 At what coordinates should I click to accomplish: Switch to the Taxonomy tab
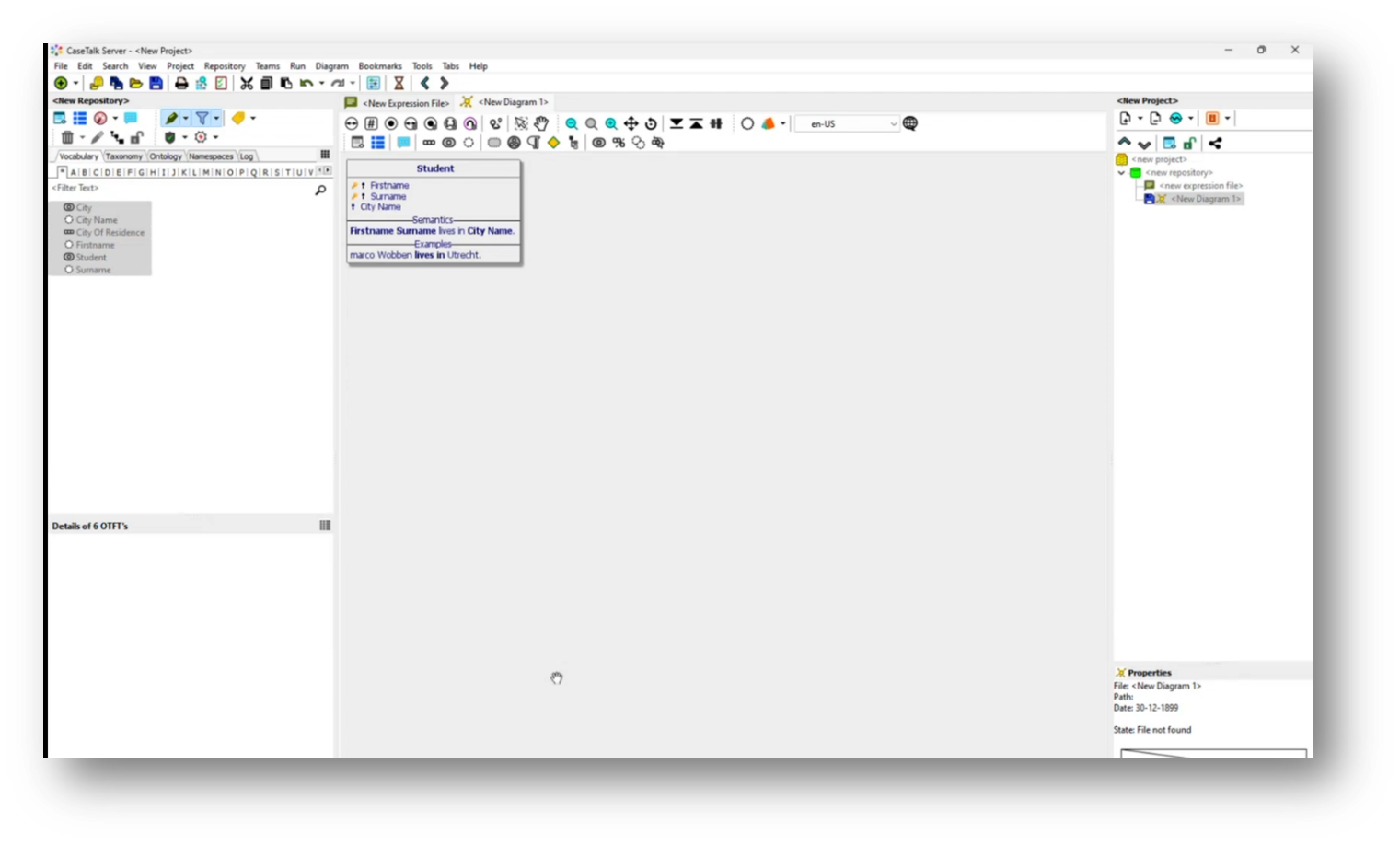pos(123,156)
